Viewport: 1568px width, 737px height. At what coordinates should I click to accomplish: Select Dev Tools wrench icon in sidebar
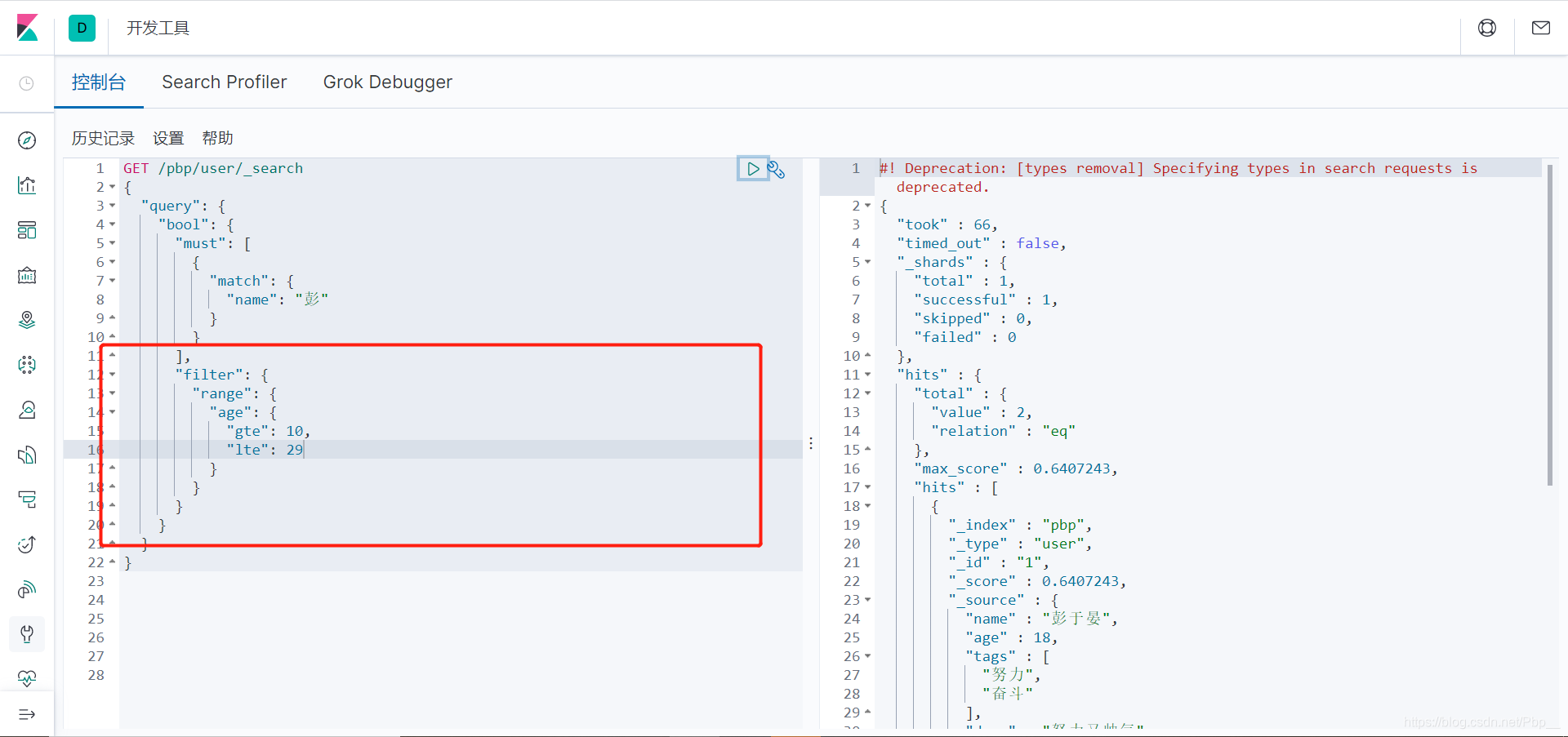point(27,634)
